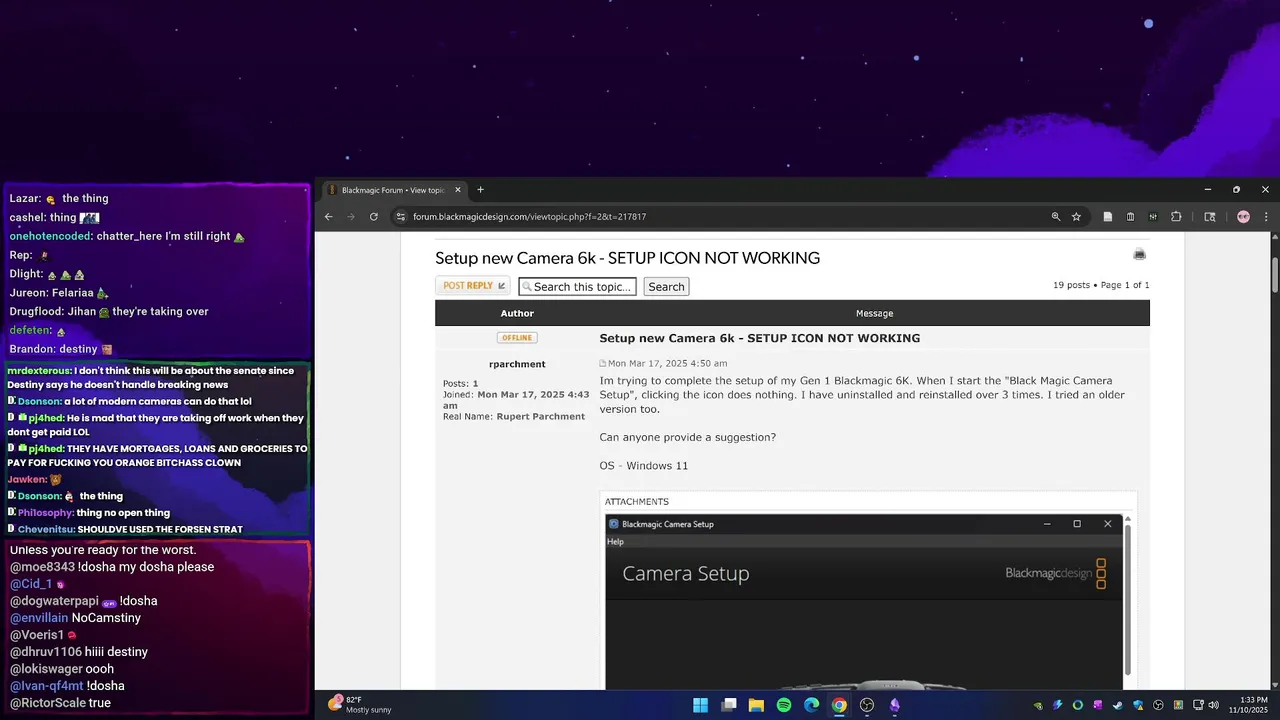
Task: Open the network tray icon
Action: click(x=1198, y=705)
